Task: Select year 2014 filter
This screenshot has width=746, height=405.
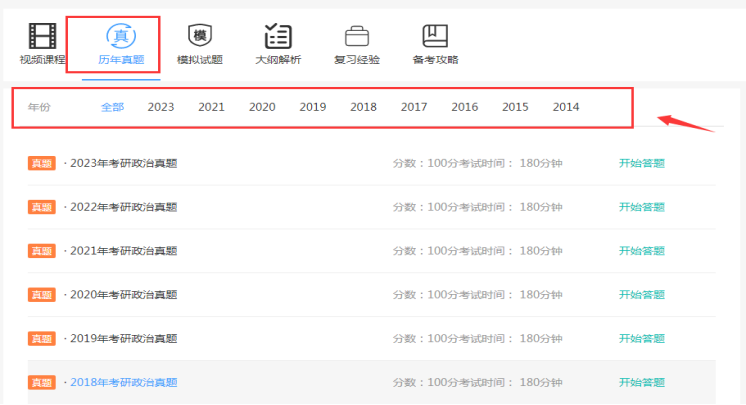Action: pos(566,107)
